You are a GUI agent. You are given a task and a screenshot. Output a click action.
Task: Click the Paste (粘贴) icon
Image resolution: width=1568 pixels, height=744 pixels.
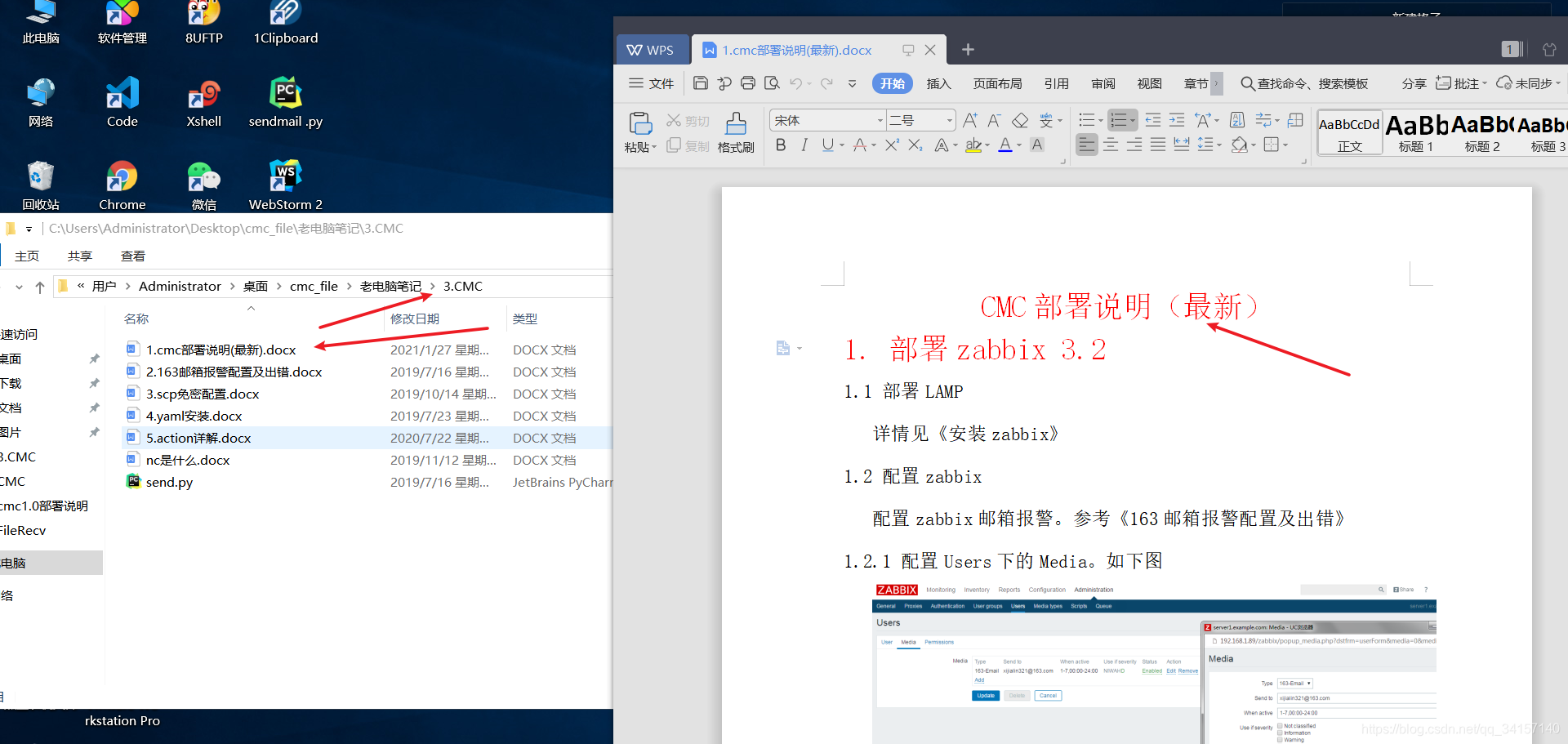pos(640,127)
